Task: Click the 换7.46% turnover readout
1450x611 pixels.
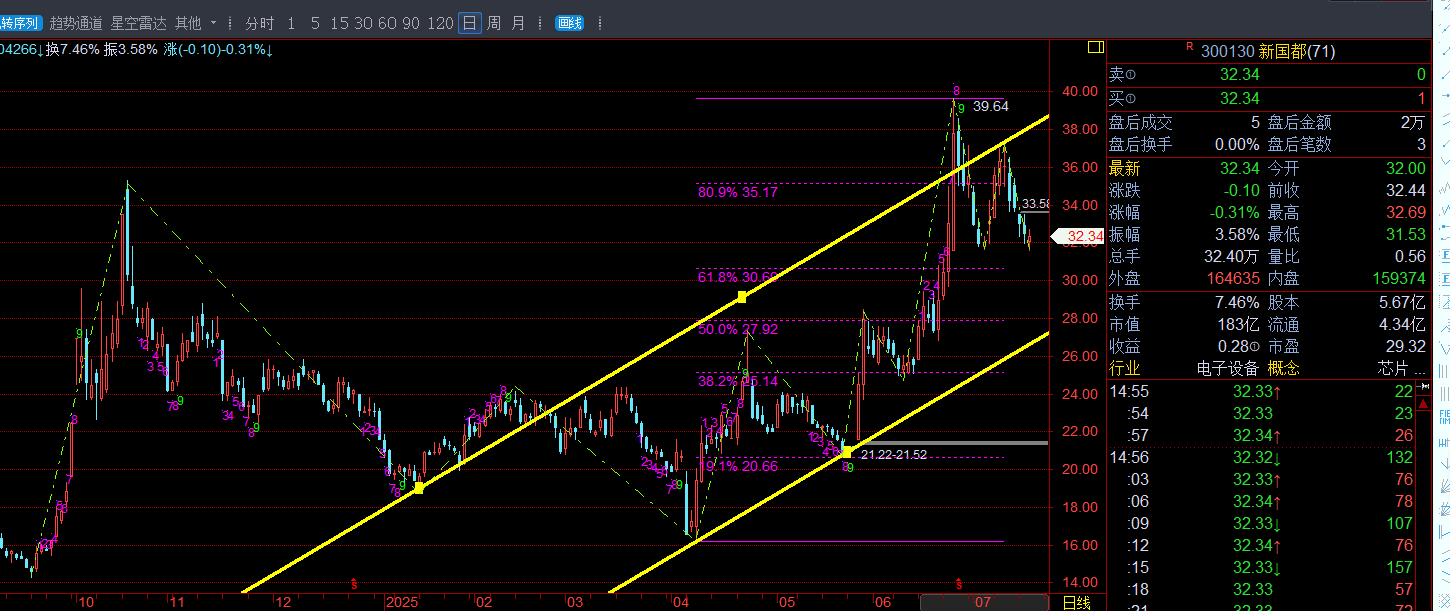Action: (x=72, y=49)
